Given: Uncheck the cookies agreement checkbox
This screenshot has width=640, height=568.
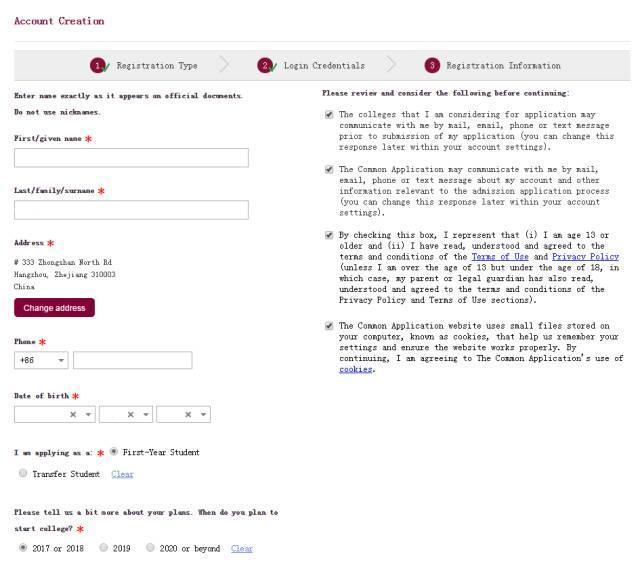Looking at the screenshot, I should (329, 326).
